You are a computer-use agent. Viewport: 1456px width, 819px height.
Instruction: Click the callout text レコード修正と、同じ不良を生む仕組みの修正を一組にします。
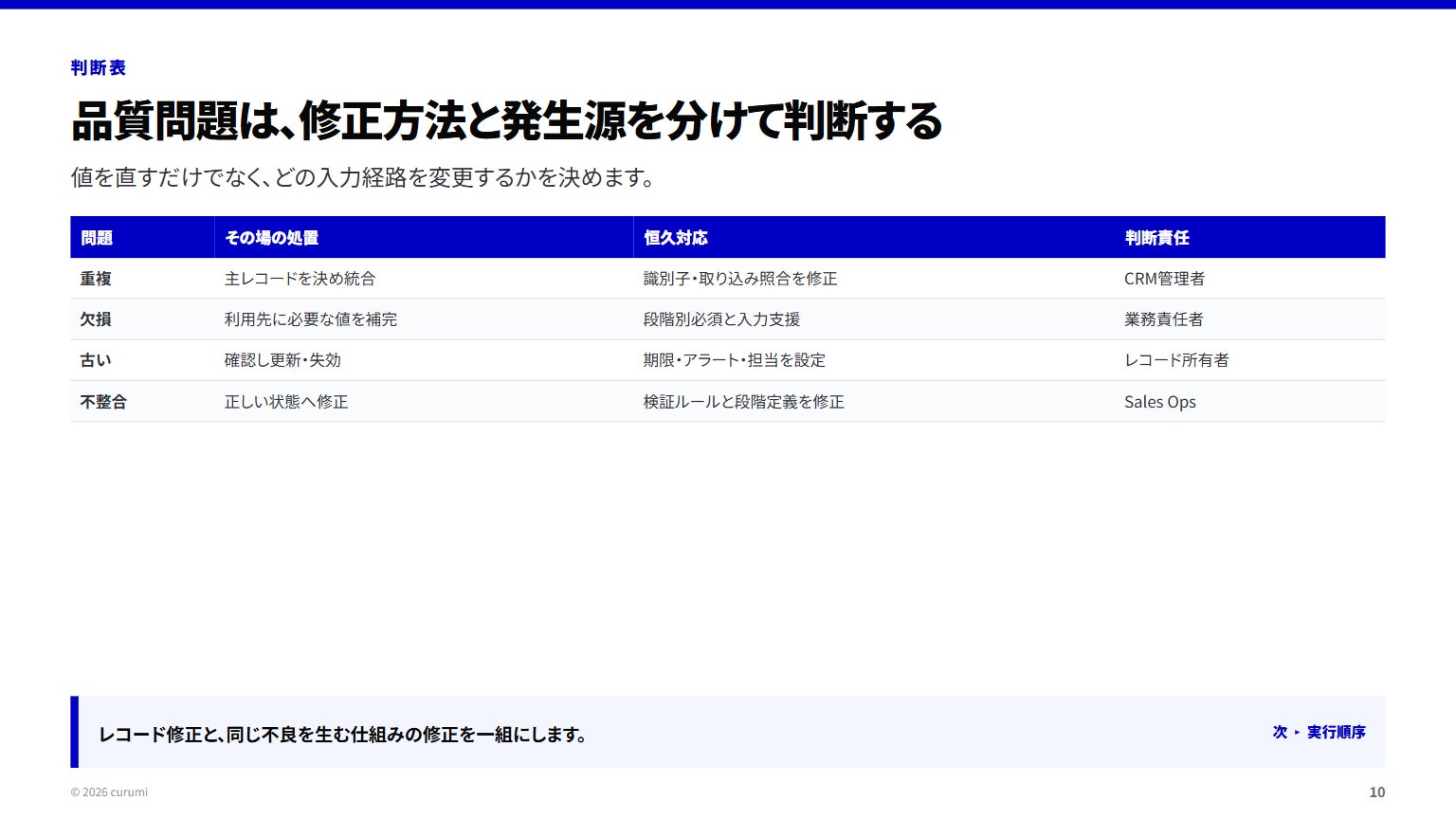click(344, 735)
